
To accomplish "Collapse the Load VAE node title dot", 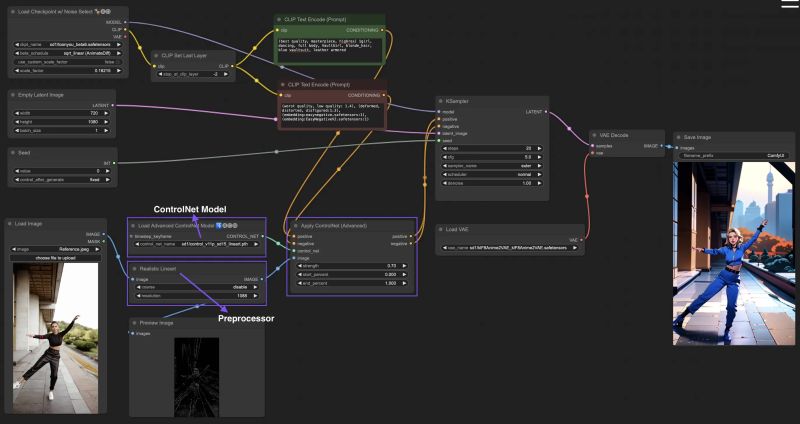I will pyautogui.click(x=441, y=230).
